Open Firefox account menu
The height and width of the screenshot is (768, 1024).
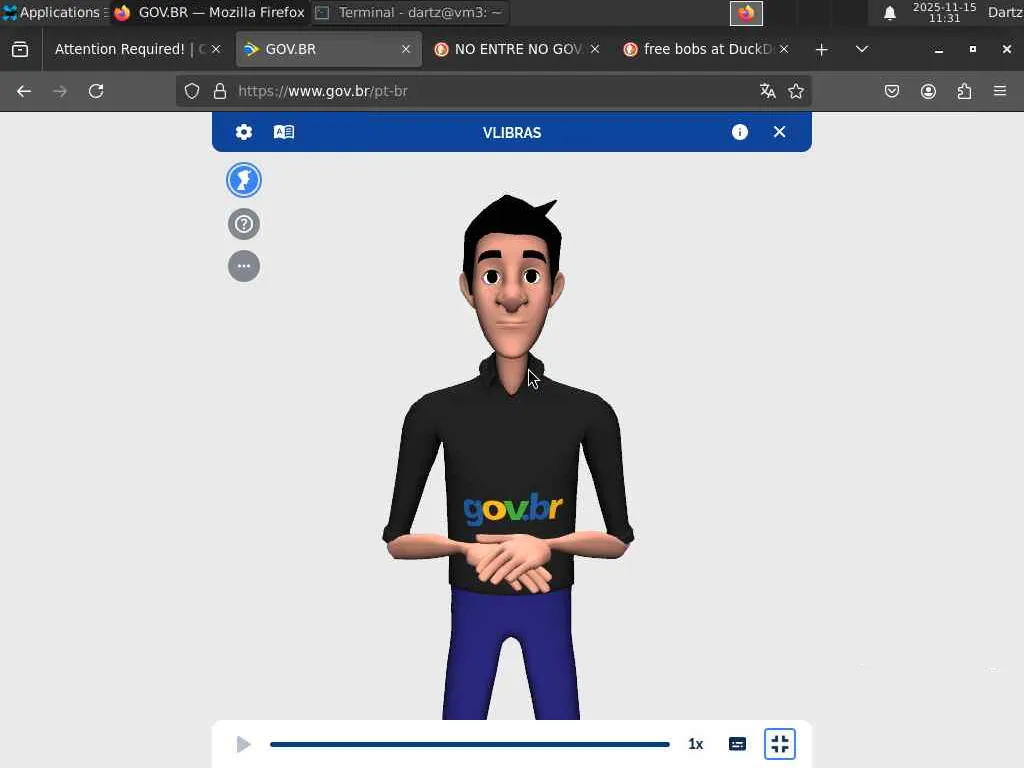pos(928,91)
